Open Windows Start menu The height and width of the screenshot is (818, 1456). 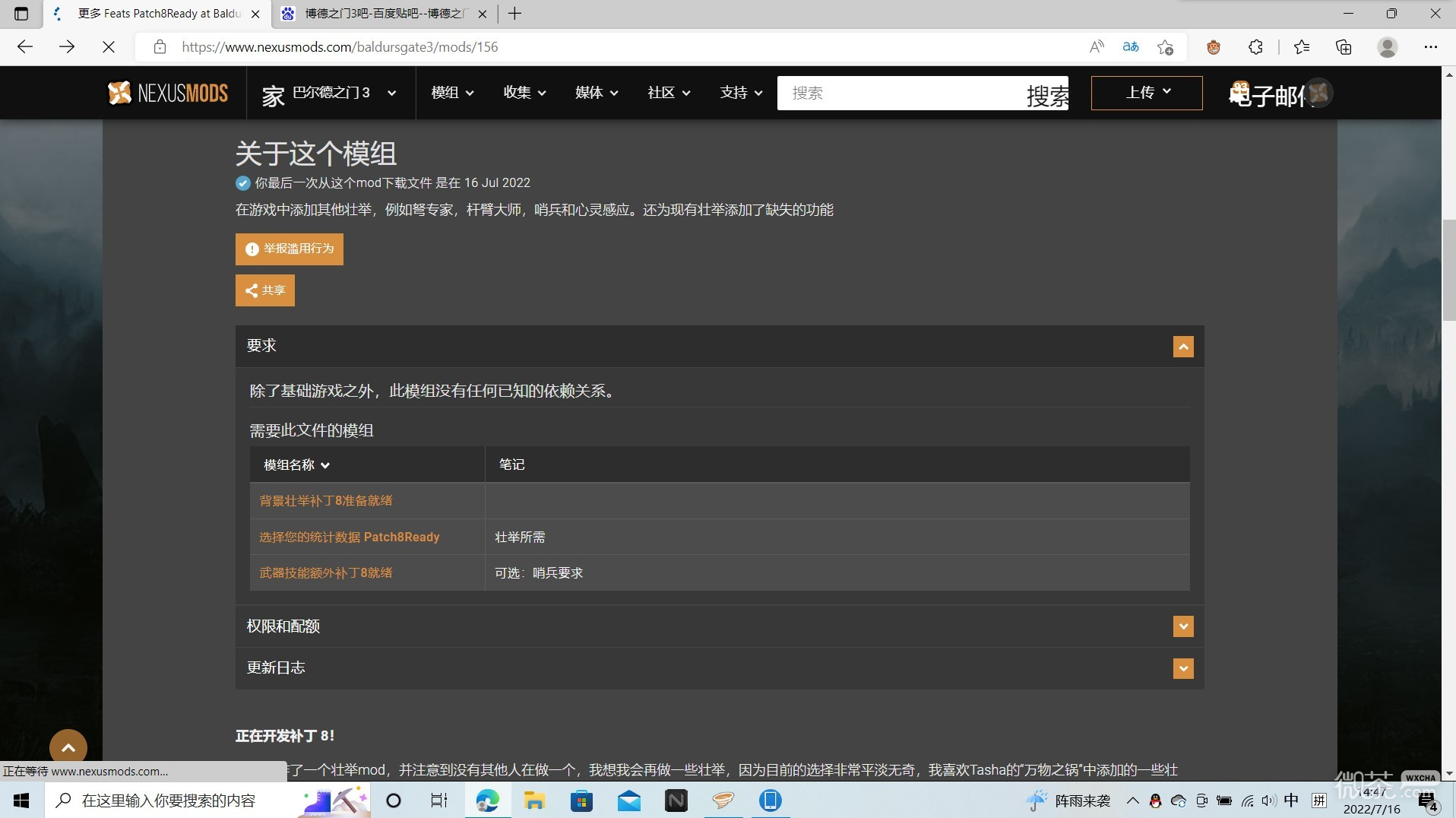pos(21,801)
